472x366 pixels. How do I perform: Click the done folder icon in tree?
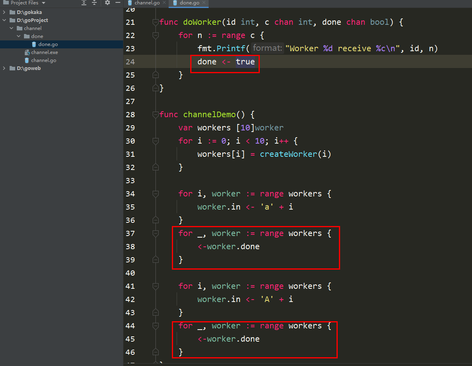[x=27, y=36]
